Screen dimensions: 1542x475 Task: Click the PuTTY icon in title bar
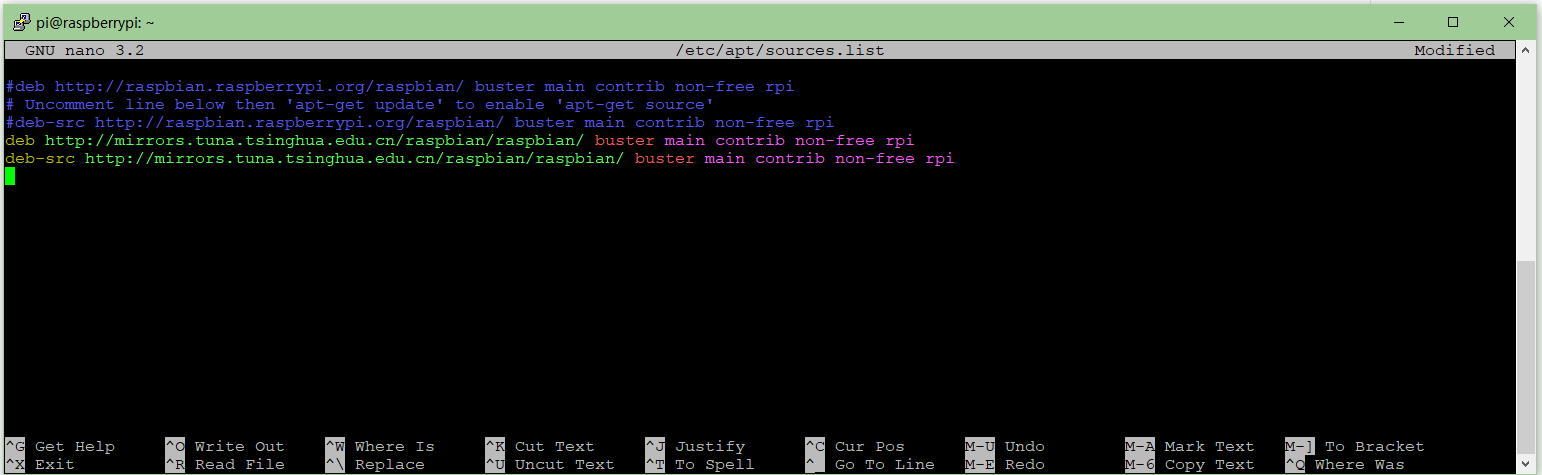[21, 22]
